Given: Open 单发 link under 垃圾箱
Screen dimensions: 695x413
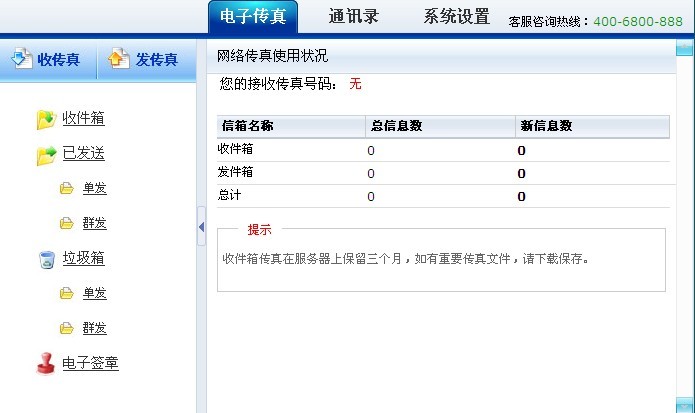Looking at the screenshot, I should pyautogui.click(x=94, y=292).
